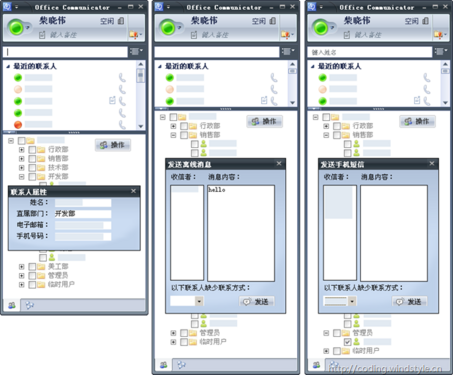Click the title menu arrow in right window title bar
This screenshot has width=453, height=375.
pos(322,7)
